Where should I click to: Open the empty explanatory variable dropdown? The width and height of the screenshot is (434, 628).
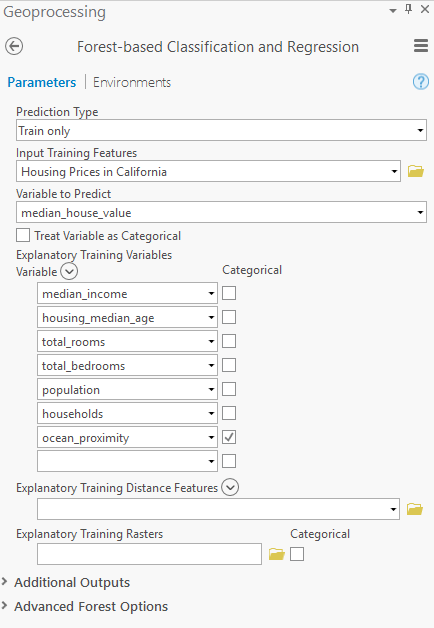pyautogui.click(x=127, y=461)
